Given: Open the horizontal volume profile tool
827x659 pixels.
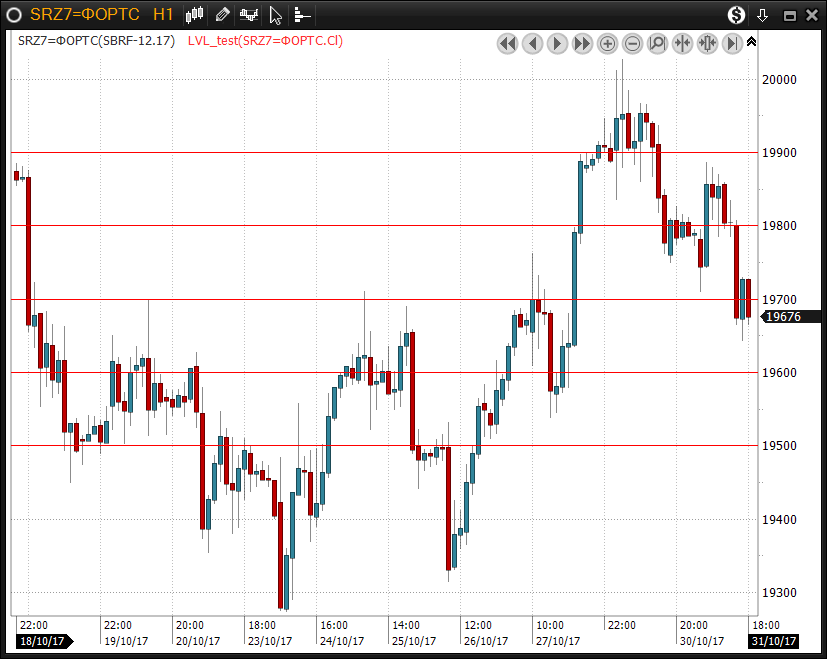Looking at the screenshot, I should coord(301,15).
